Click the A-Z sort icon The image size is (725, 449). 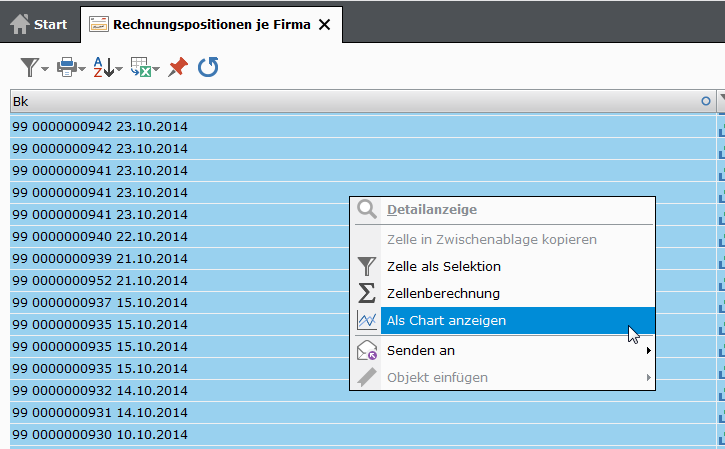[104, 68]
